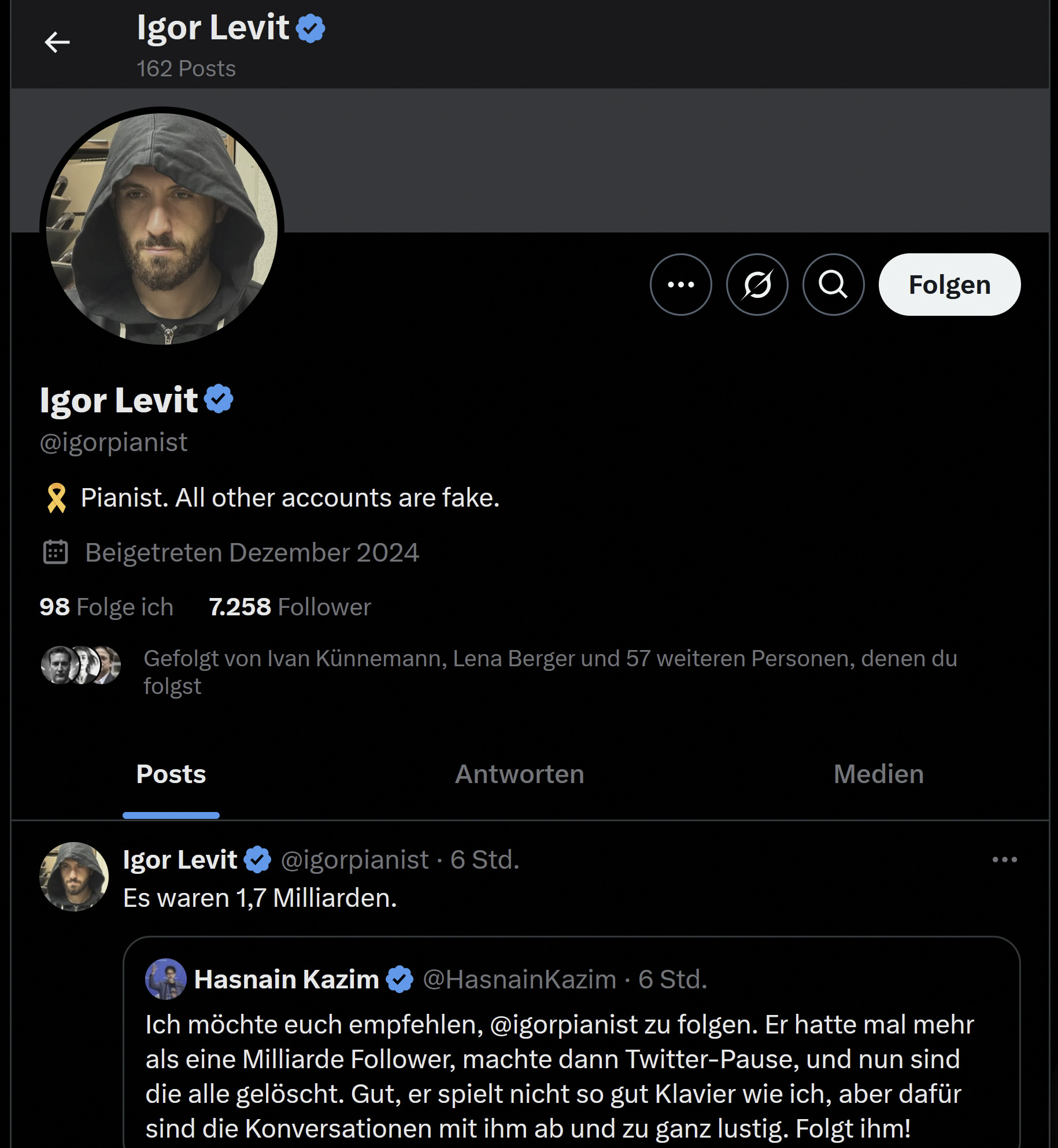Click the @igorpianist mention in quoted post
The height and width of the screenshot is (1148, 1058).
click(563, 1025)
